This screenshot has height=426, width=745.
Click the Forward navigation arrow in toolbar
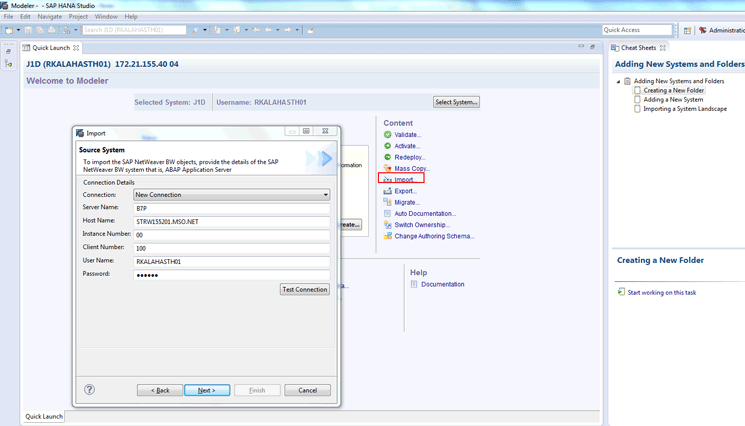287,30
